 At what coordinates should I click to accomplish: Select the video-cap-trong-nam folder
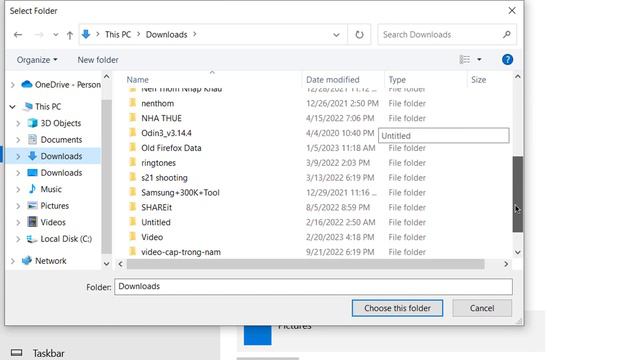(181, 252)
